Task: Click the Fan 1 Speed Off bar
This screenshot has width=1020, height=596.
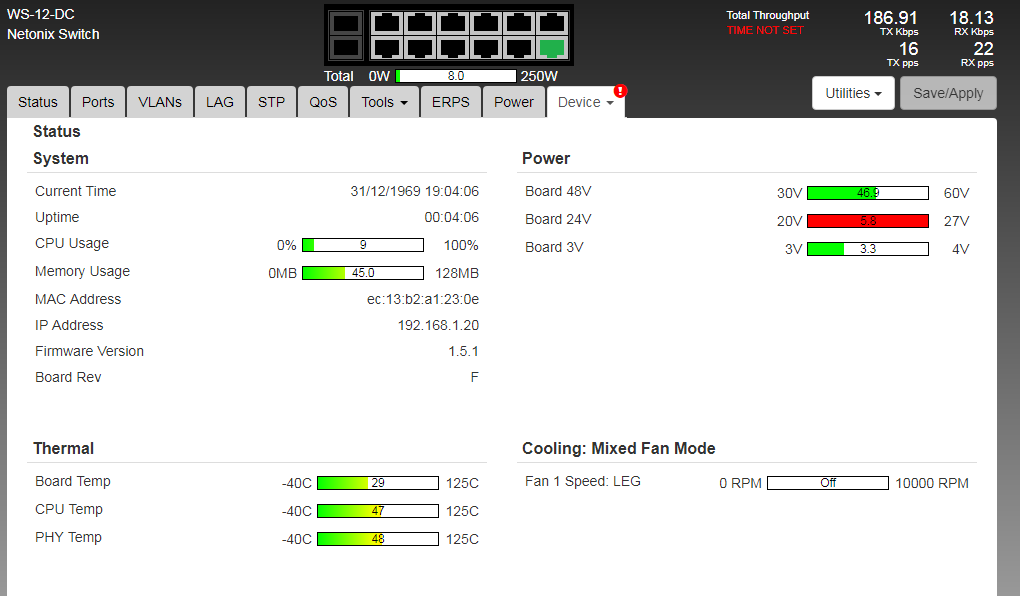Action: coord(827,483)
